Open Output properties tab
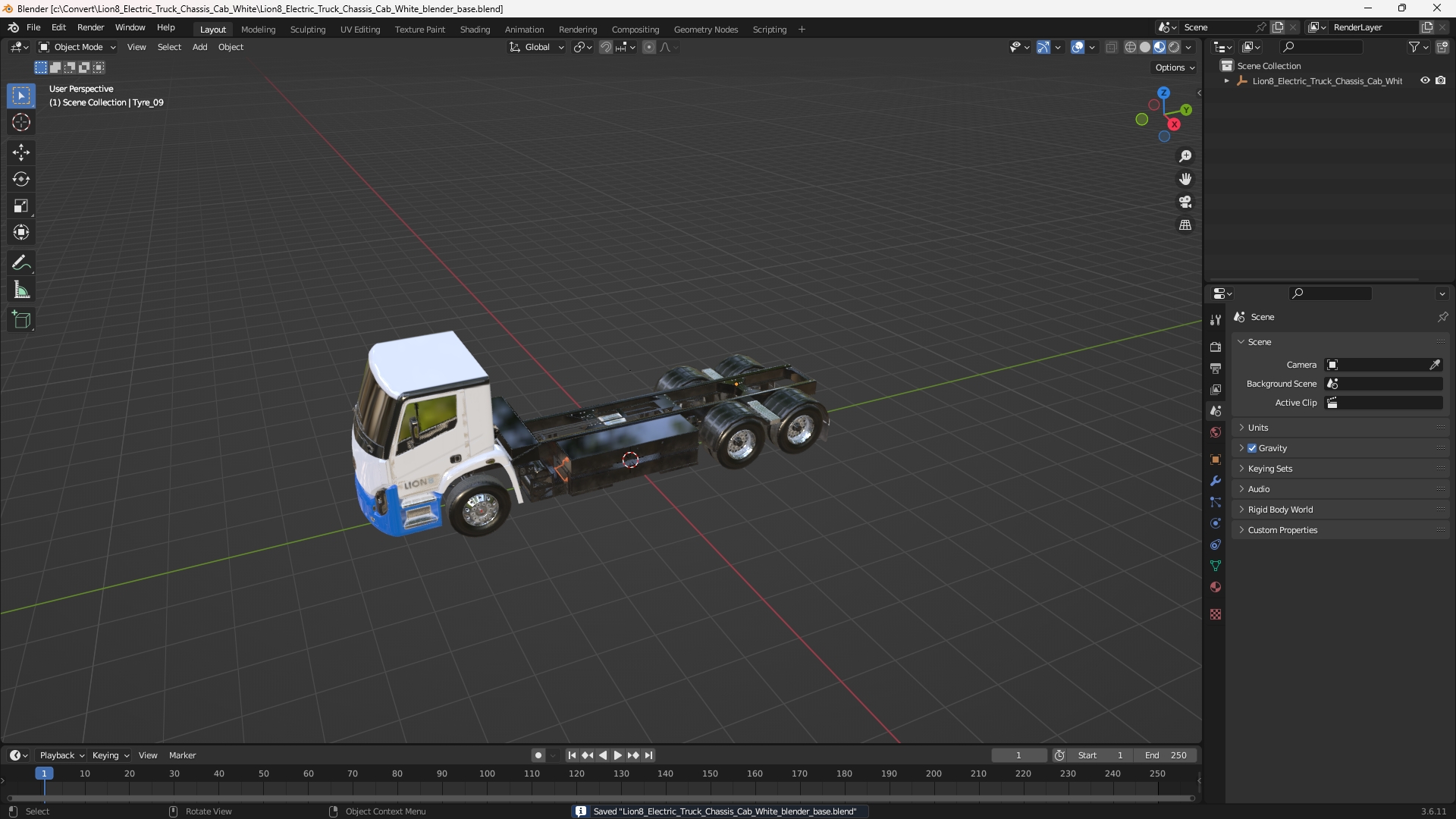The image size is (1456, 819). [x=1216, y=368]
